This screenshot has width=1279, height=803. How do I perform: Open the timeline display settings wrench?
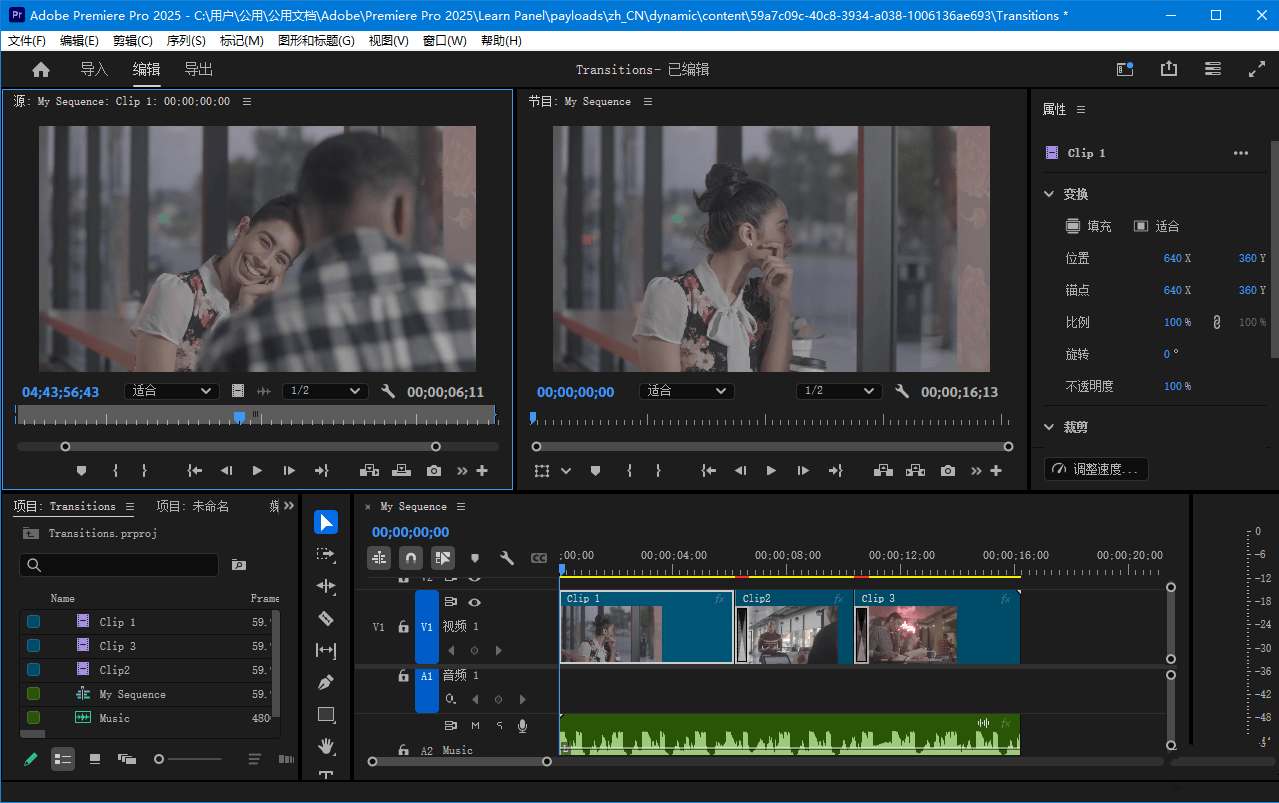[x=508, y=557]
